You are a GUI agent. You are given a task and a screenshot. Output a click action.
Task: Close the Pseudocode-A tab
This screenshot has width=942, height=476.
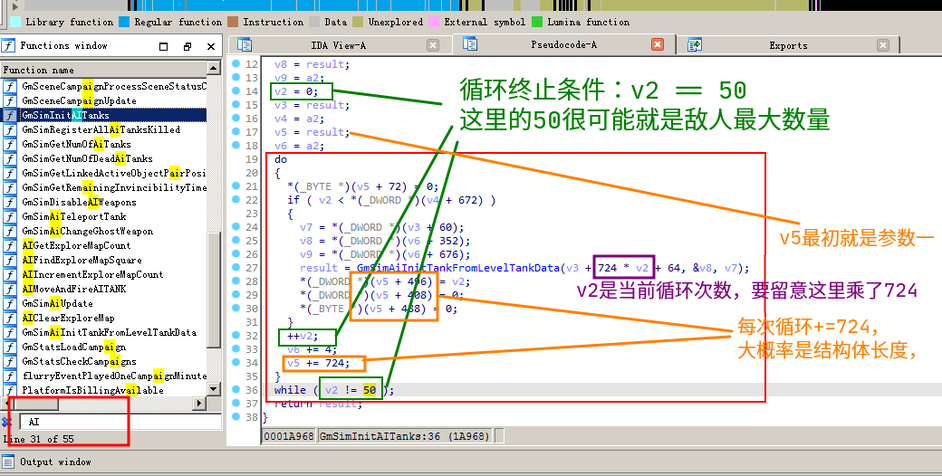click(x=658, y=45)
